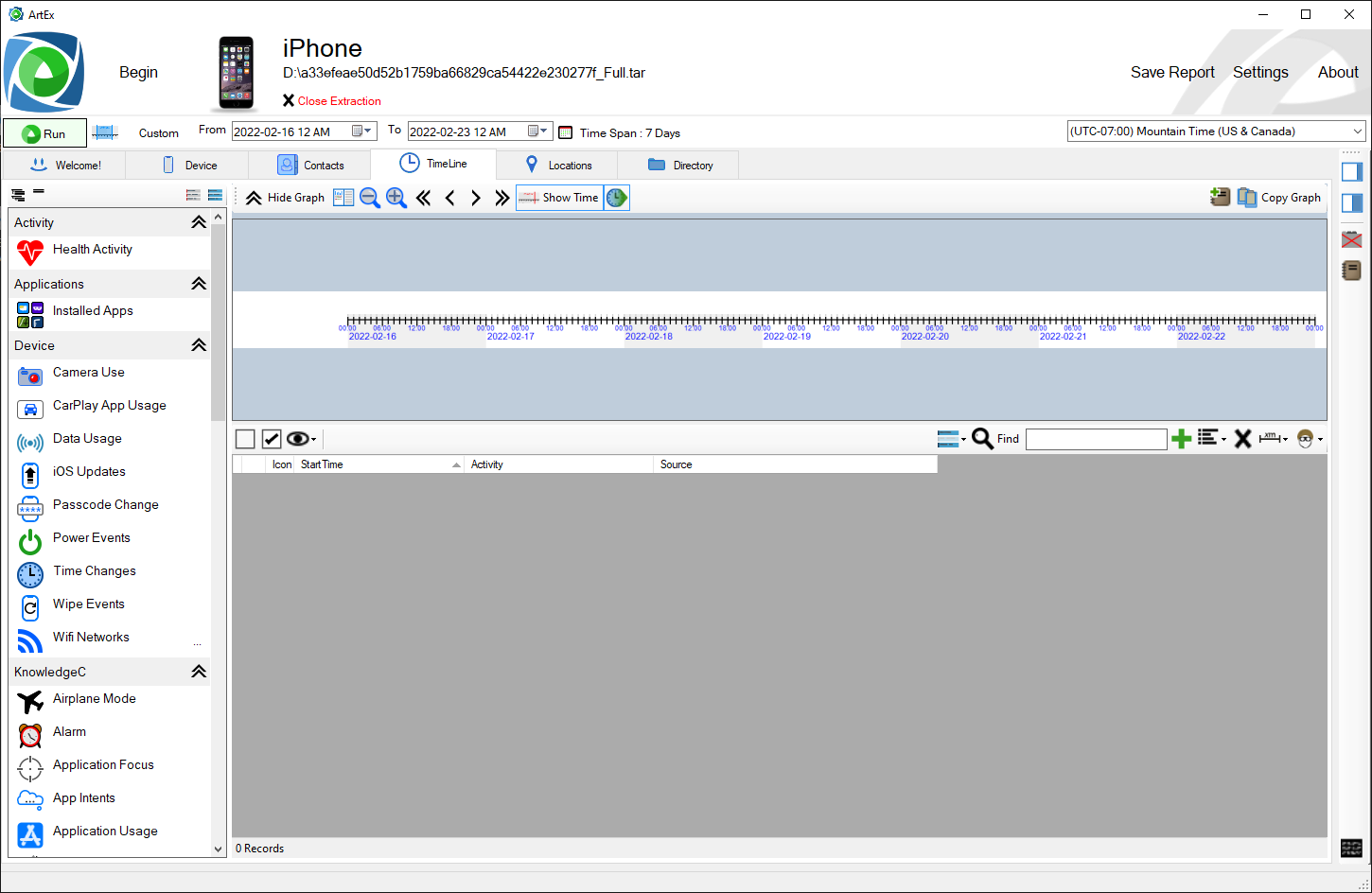
Task: Open the Locations tab
Action: tap(556, 165)
